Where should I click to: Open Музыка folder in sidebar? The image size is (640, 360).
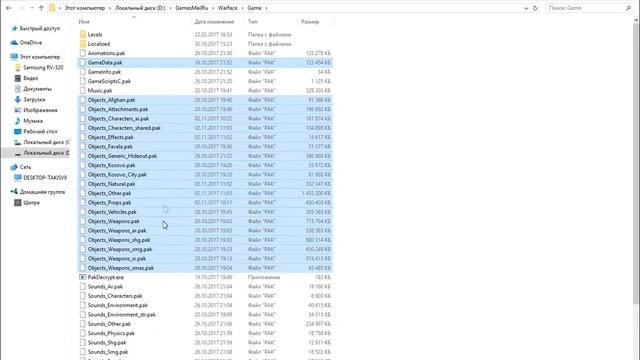[x=33, y=121]
